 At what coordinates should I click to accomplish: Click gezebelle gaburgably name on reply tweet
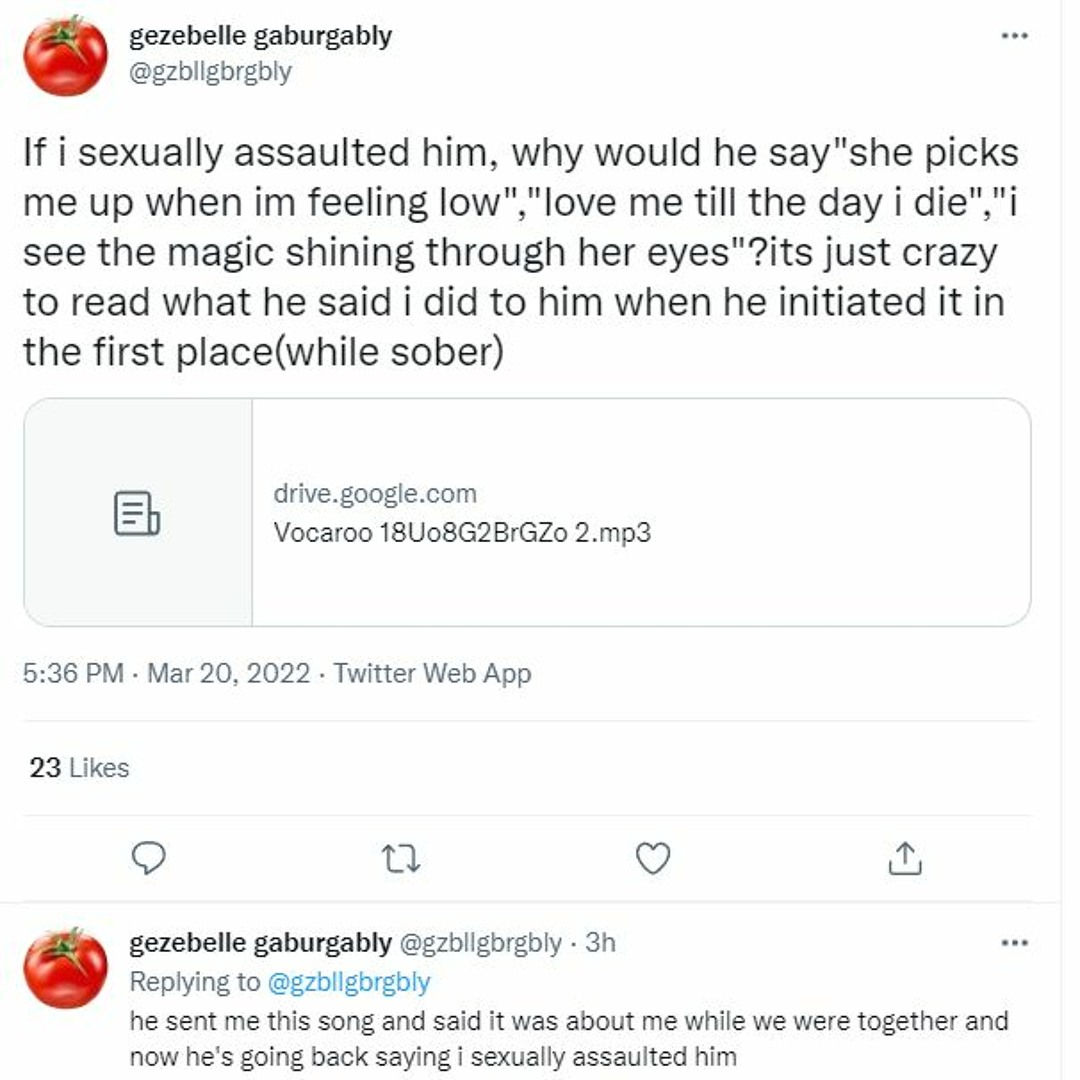pyautogui.click(x=260, y=943)
